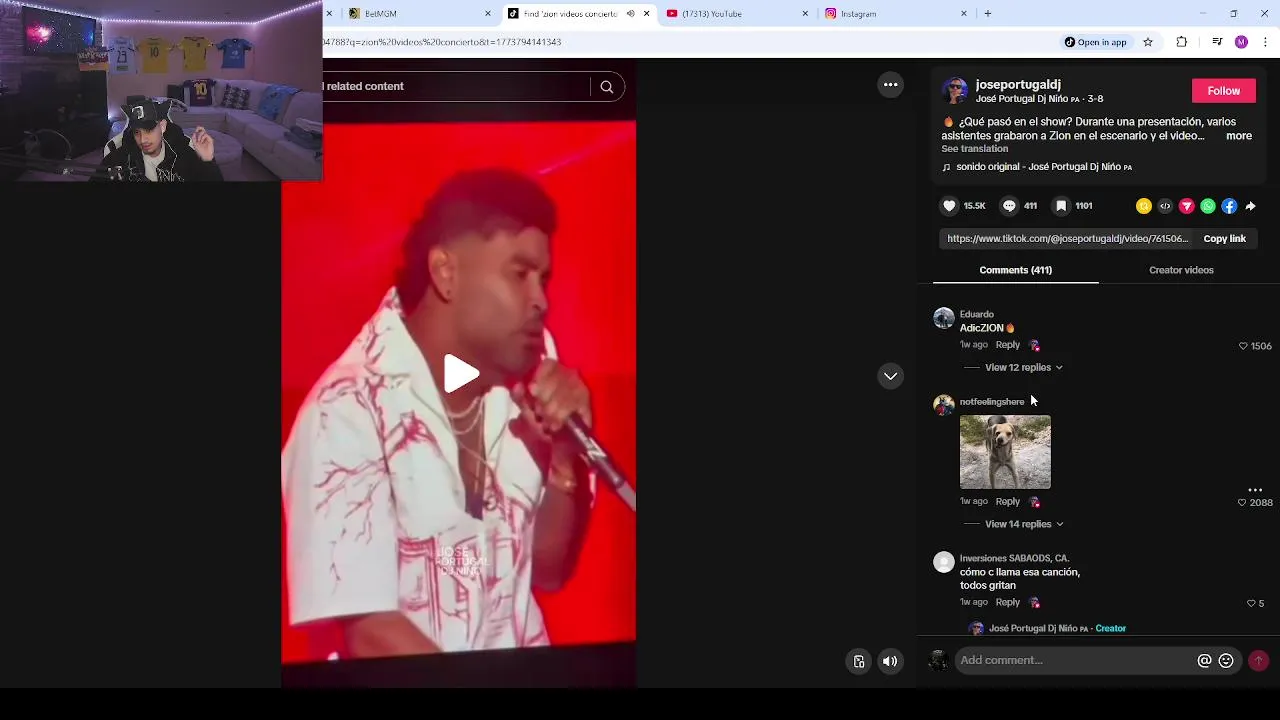Screen dimensions: 1280x720
Task: Save video with bookmark icon
Action: [x=1061, y=206]
